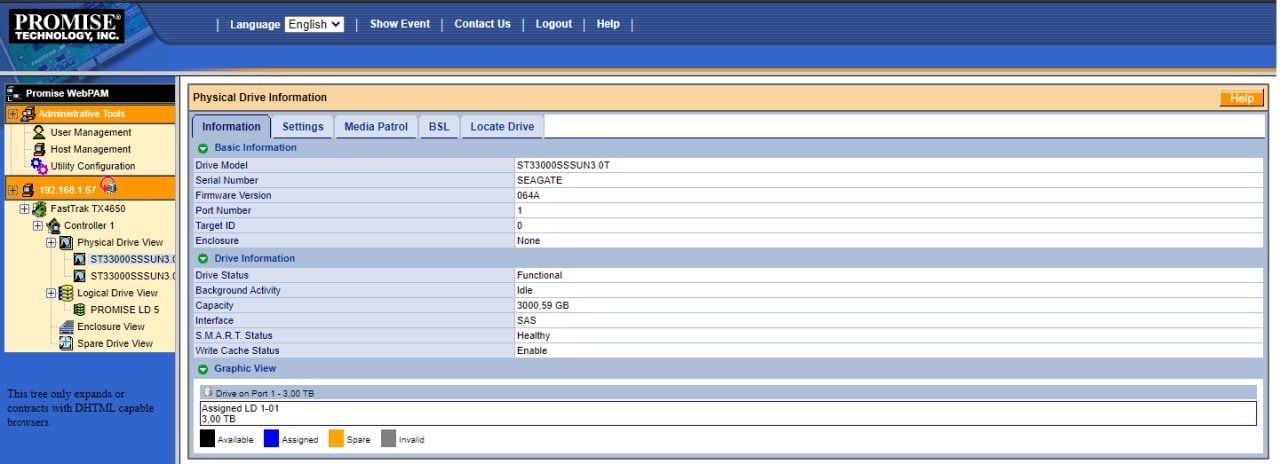The image size is (1280, 464).
Task: Switch to the Settings tab
Action: tap(302, 127)
